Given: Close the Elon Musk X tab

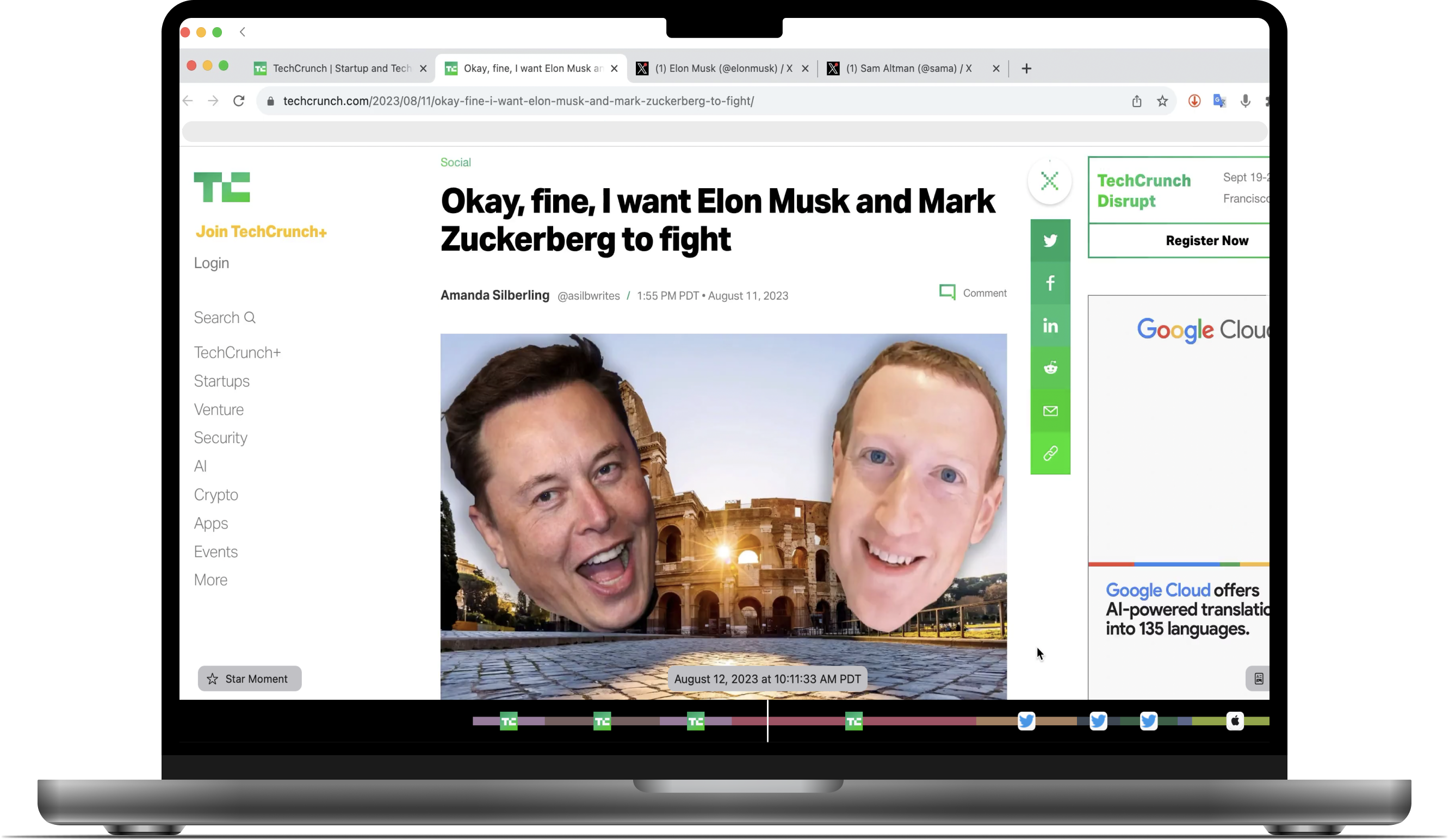Looking at the screenshot, I should [x=805, y=69].
